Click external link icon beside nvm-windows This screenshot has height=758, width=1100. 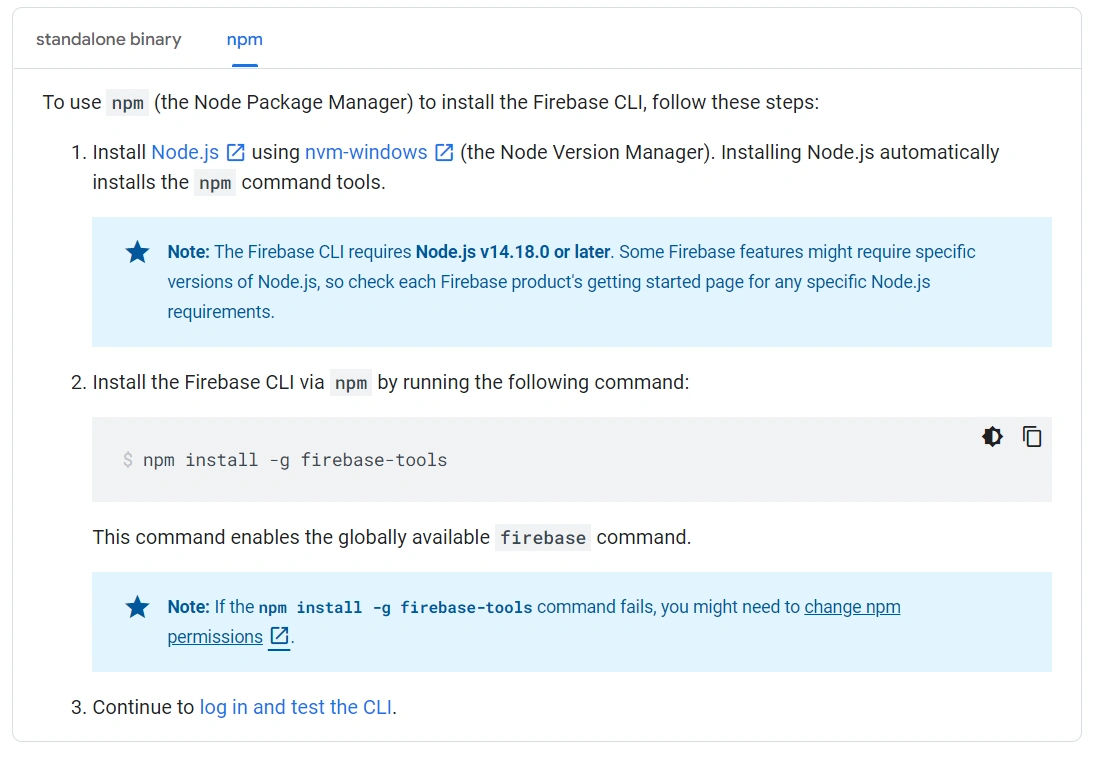pyautogui.click(x=445, y=152)
